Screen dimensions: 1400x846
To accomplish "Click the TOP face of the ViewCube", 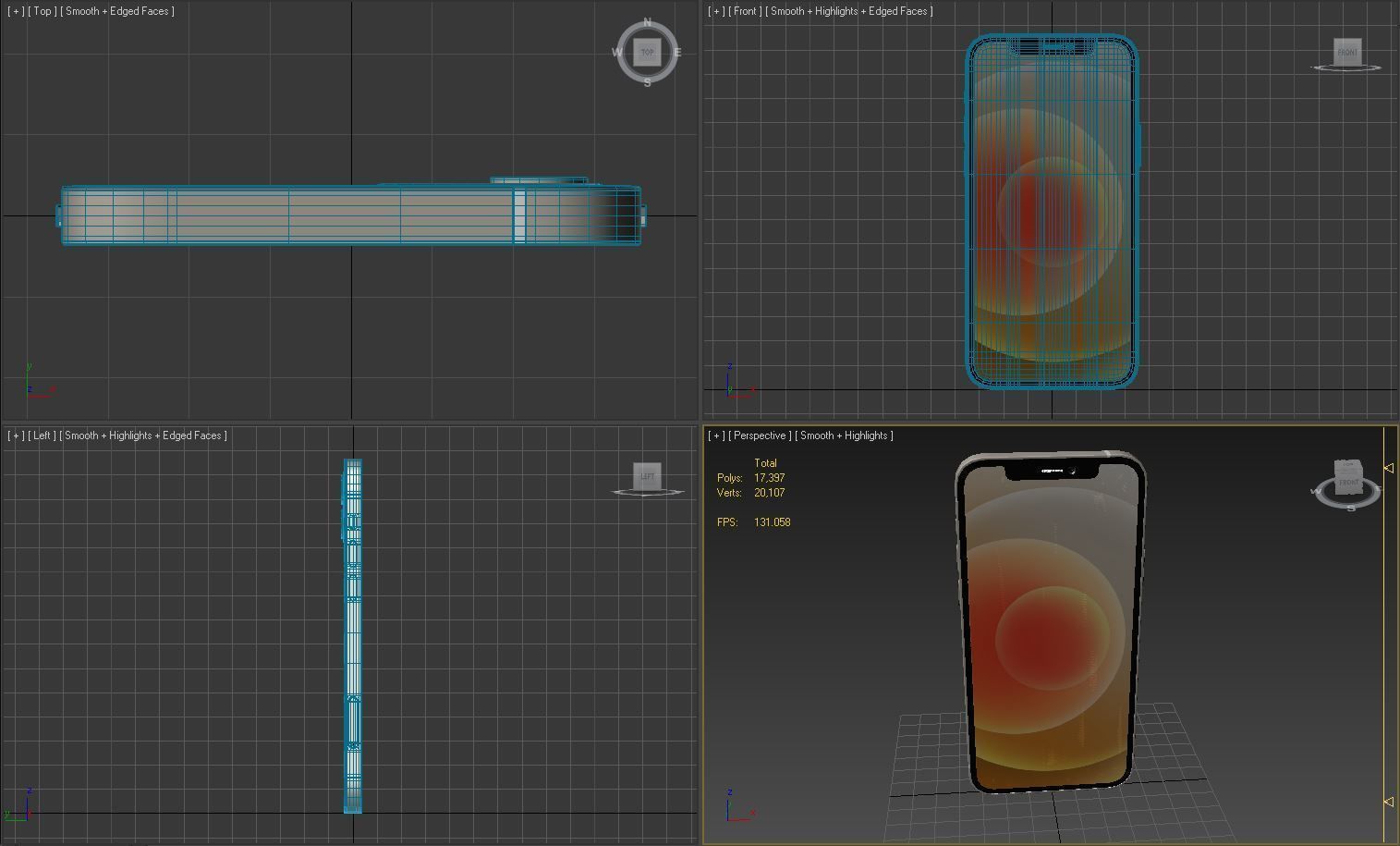I will [647, 52].
